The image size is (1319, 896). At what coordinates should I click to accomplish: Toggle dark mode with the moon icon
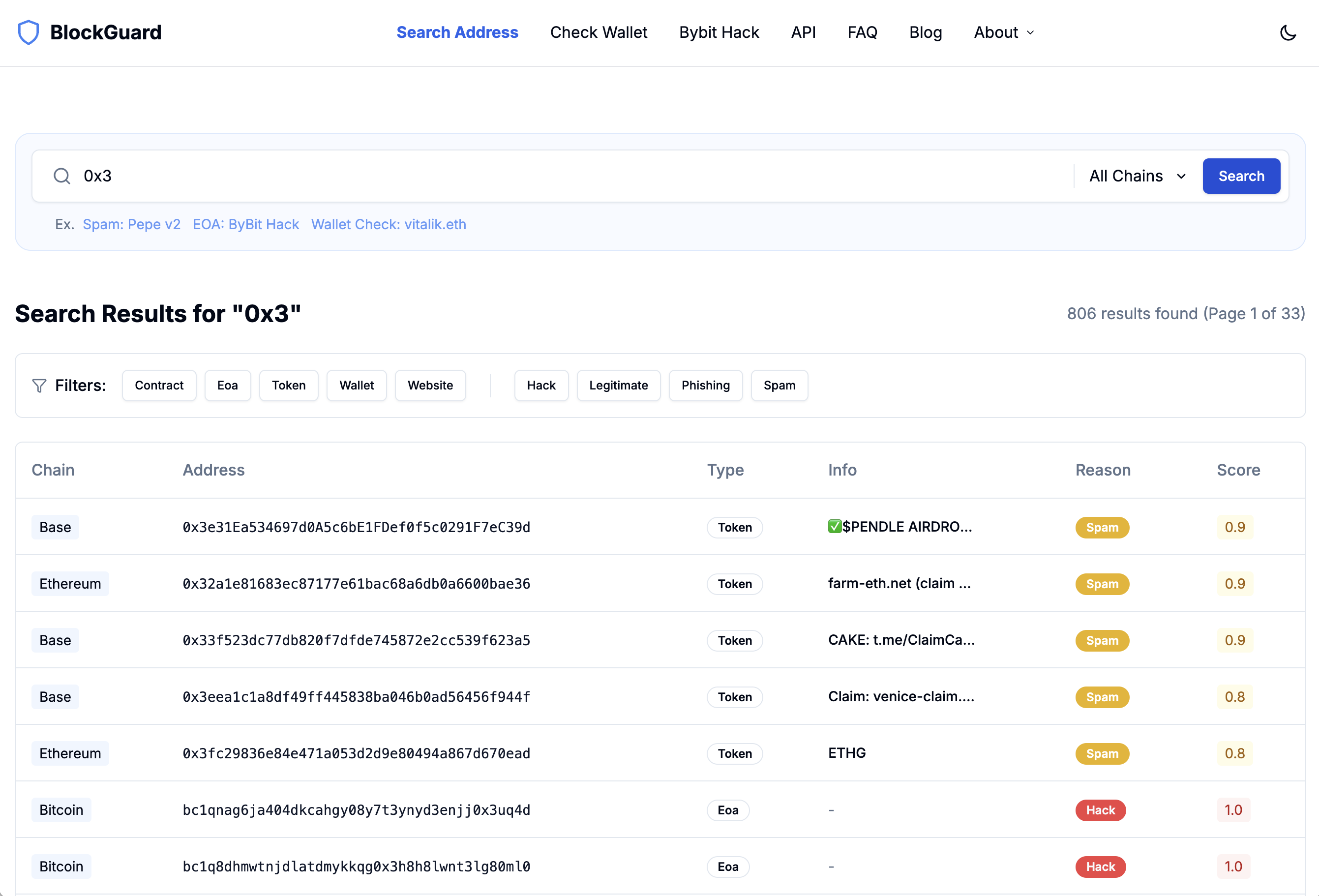1288,33
